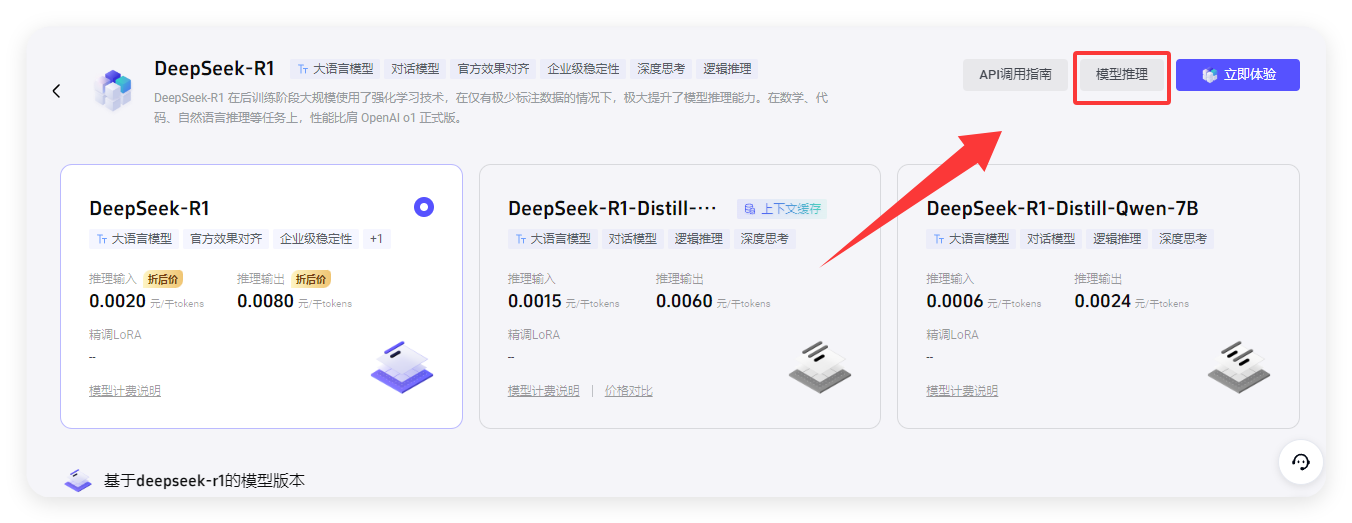Screen dimensions: 1352x523
Task: Click the DeepSeek-R1 page header title
Action: pyautogui.click(x=214, y=69)
